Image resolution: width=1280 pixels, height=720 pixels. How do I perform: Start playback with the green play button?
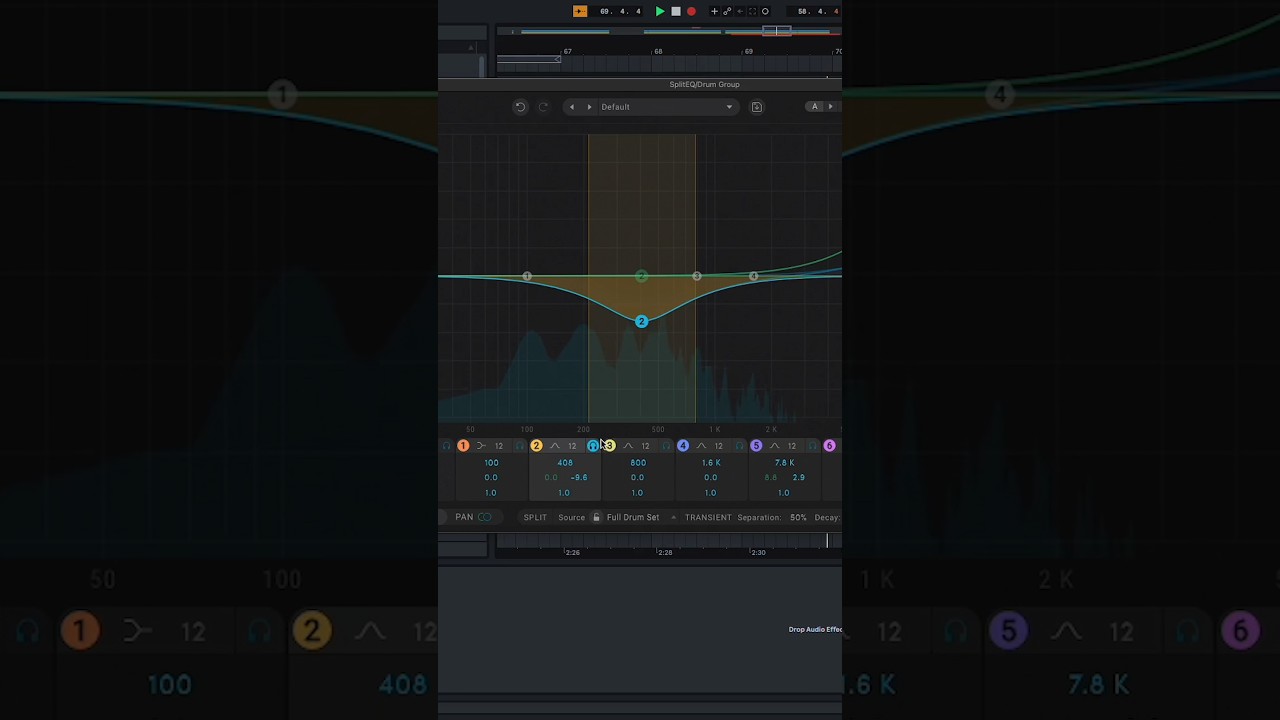point(660,11)
